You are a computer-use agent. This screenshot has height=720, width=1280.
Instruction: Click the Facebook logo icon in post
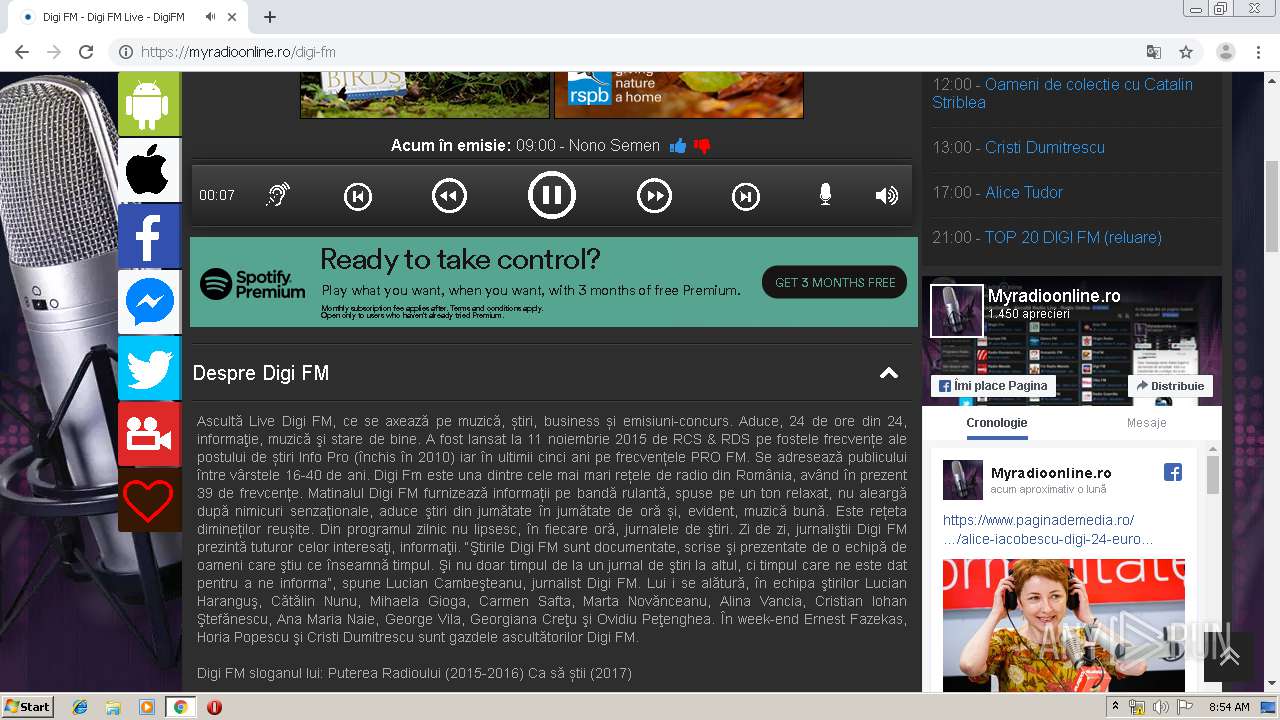[1173, 473]
